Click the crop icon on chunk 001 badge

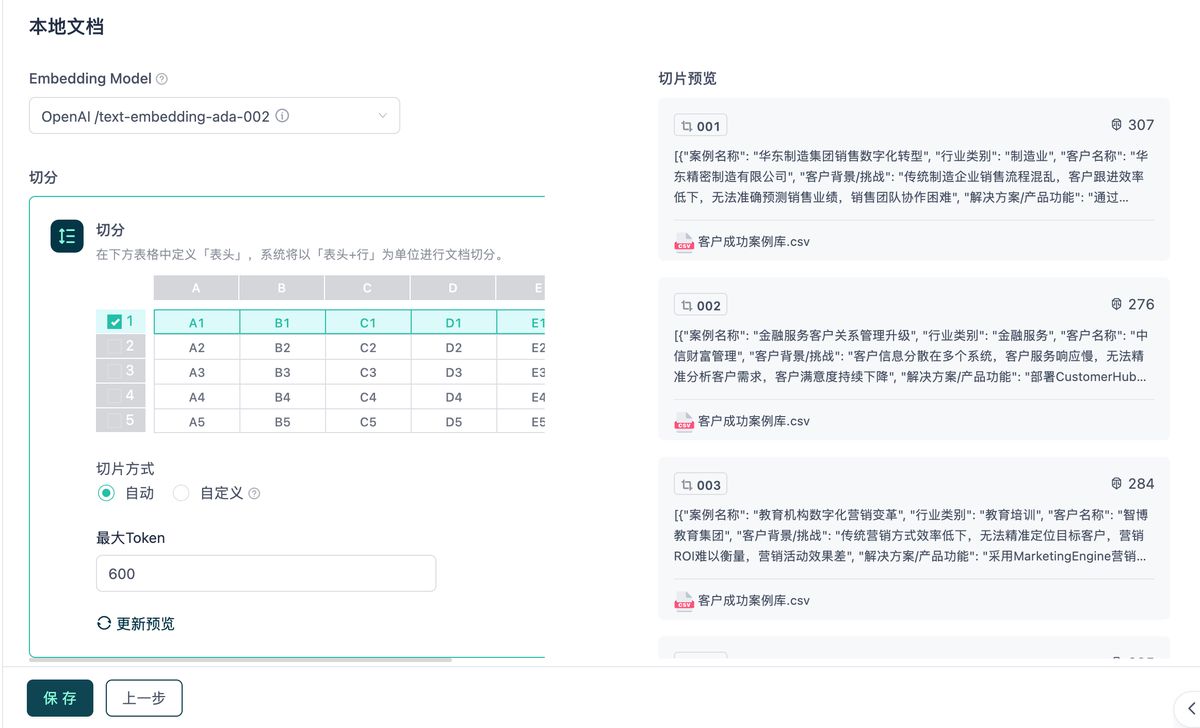click(x=686, y=125)
